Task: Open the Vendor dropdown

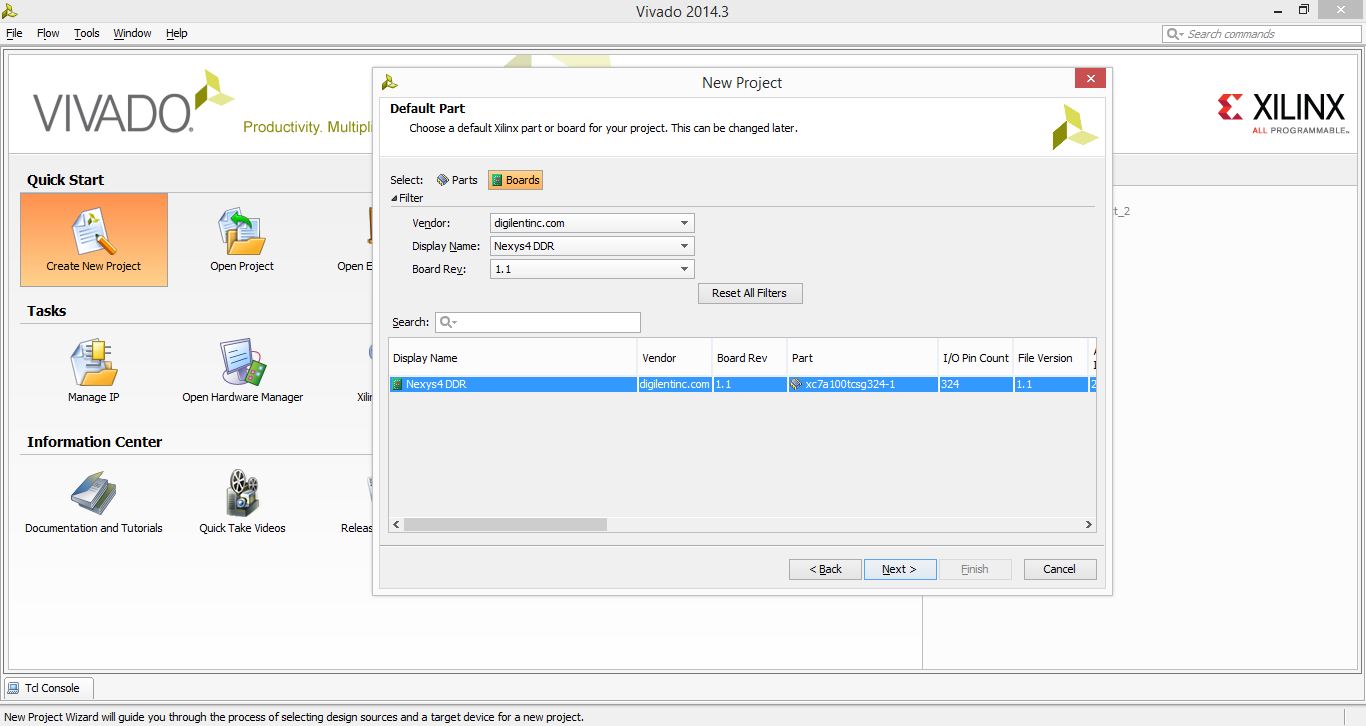Action: point(592,223)
